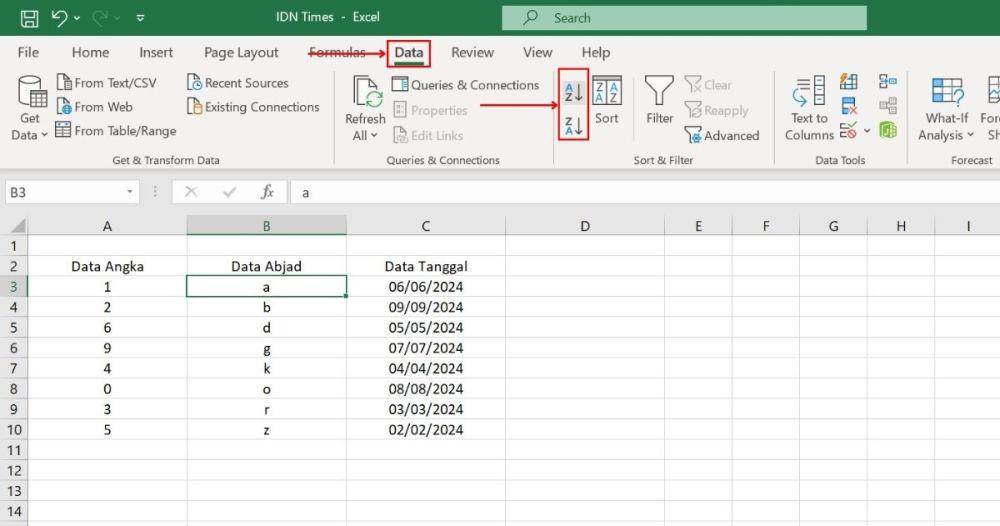Click the Remove Duplicates icon
Viewport: 1000px width, 526px height.
(x=849, y=106)
